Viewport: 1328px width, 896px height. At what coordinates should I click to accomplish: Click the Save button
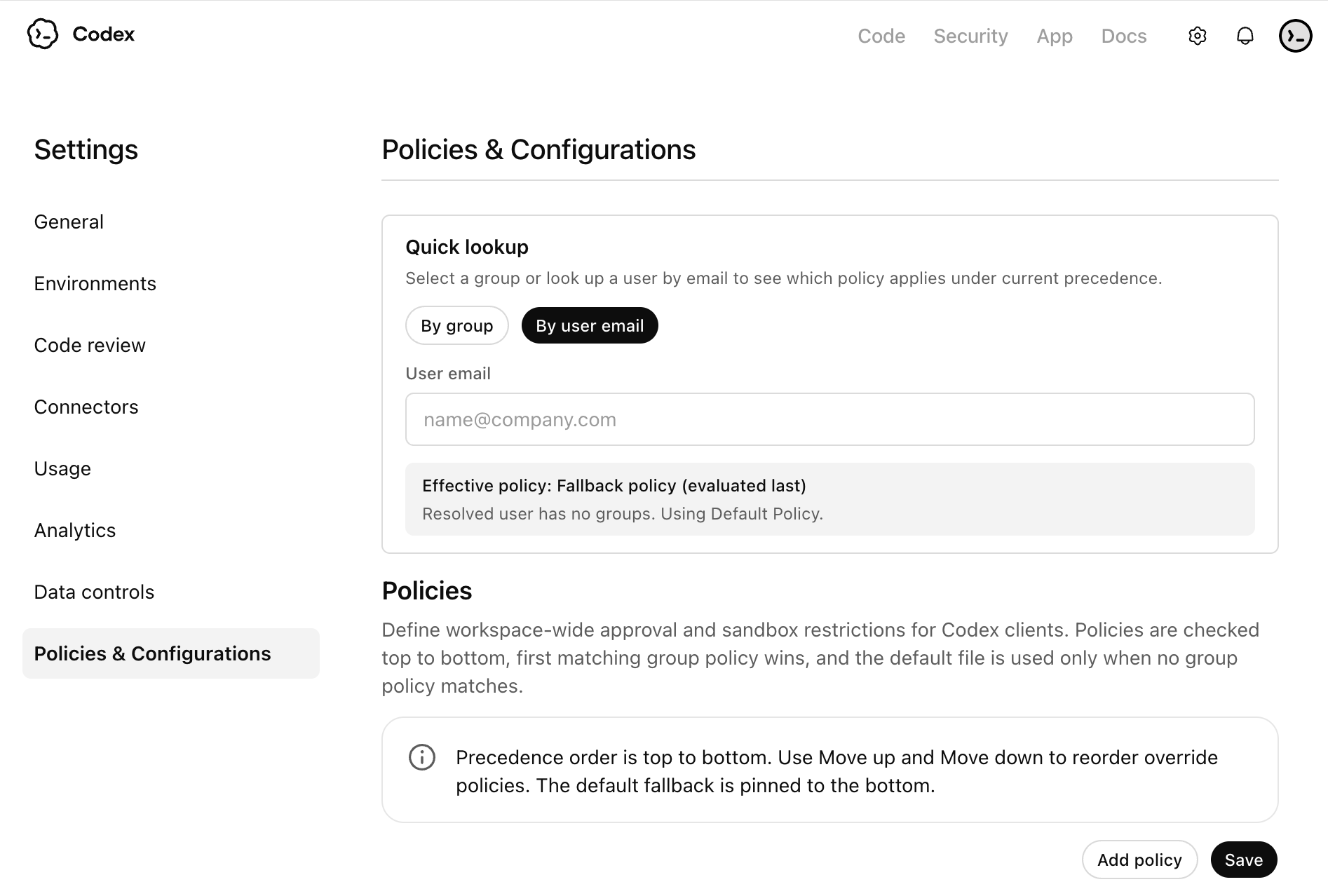(1243, 860)
